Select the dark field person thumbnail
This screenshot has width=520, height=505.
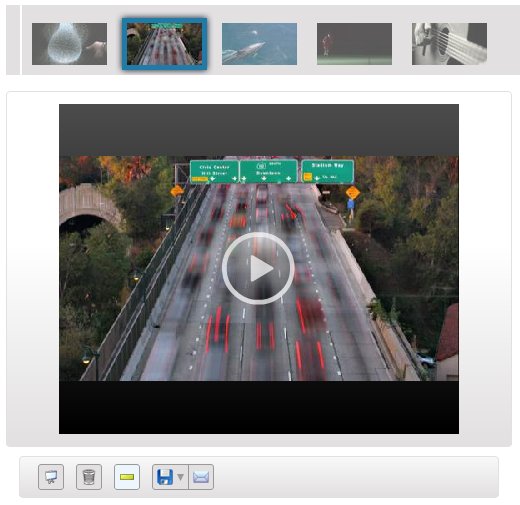pyautogui.click(x=354, y=44)
